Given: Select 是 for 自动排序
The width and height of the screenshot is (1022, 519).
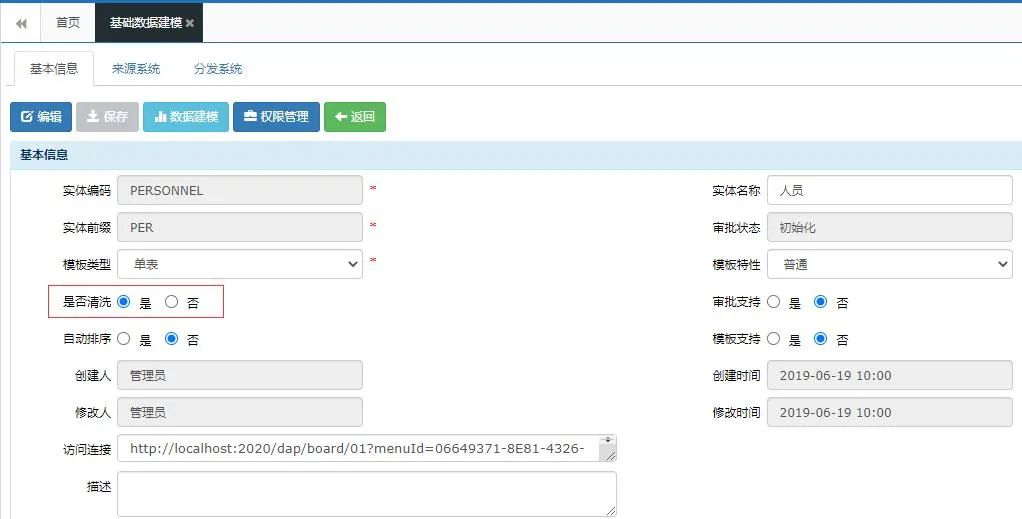Looking at the screenshot, I should (x=124, y=339).
